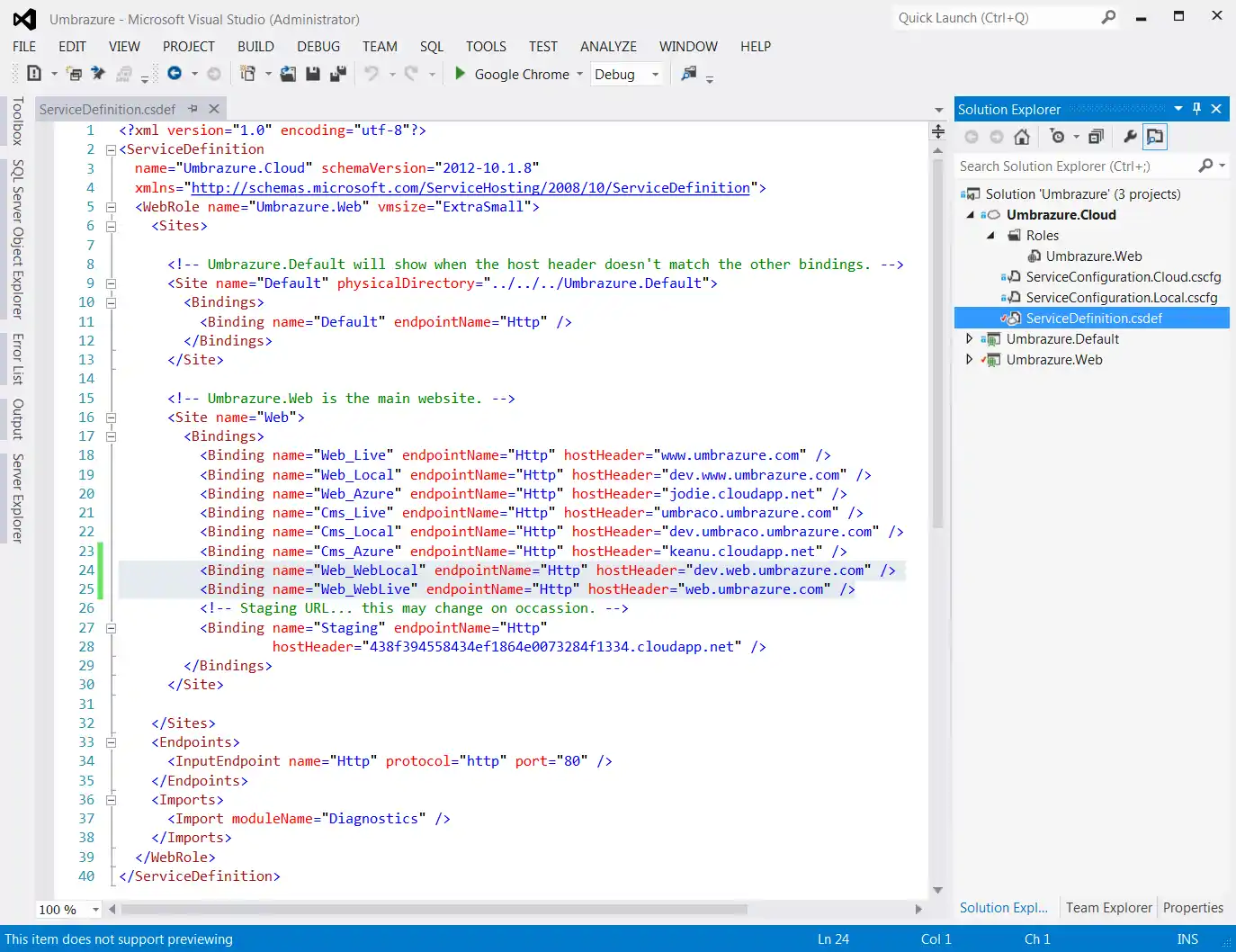Open the EDIT menu
Viewport: 1236px width, 952px height.
[72, 47]
